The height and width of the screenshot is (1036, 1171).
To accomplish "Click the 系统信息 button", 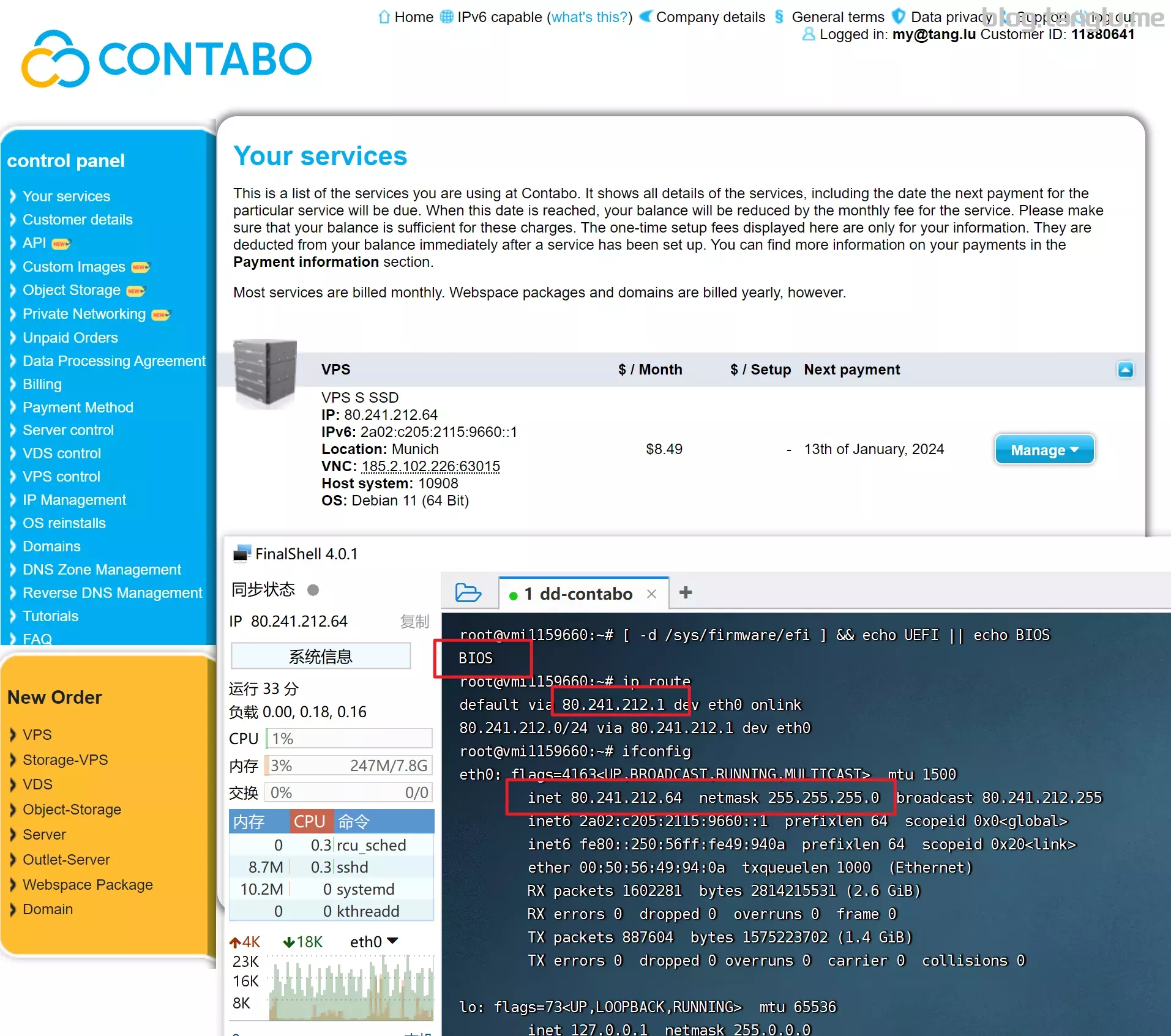I will 320,657.
